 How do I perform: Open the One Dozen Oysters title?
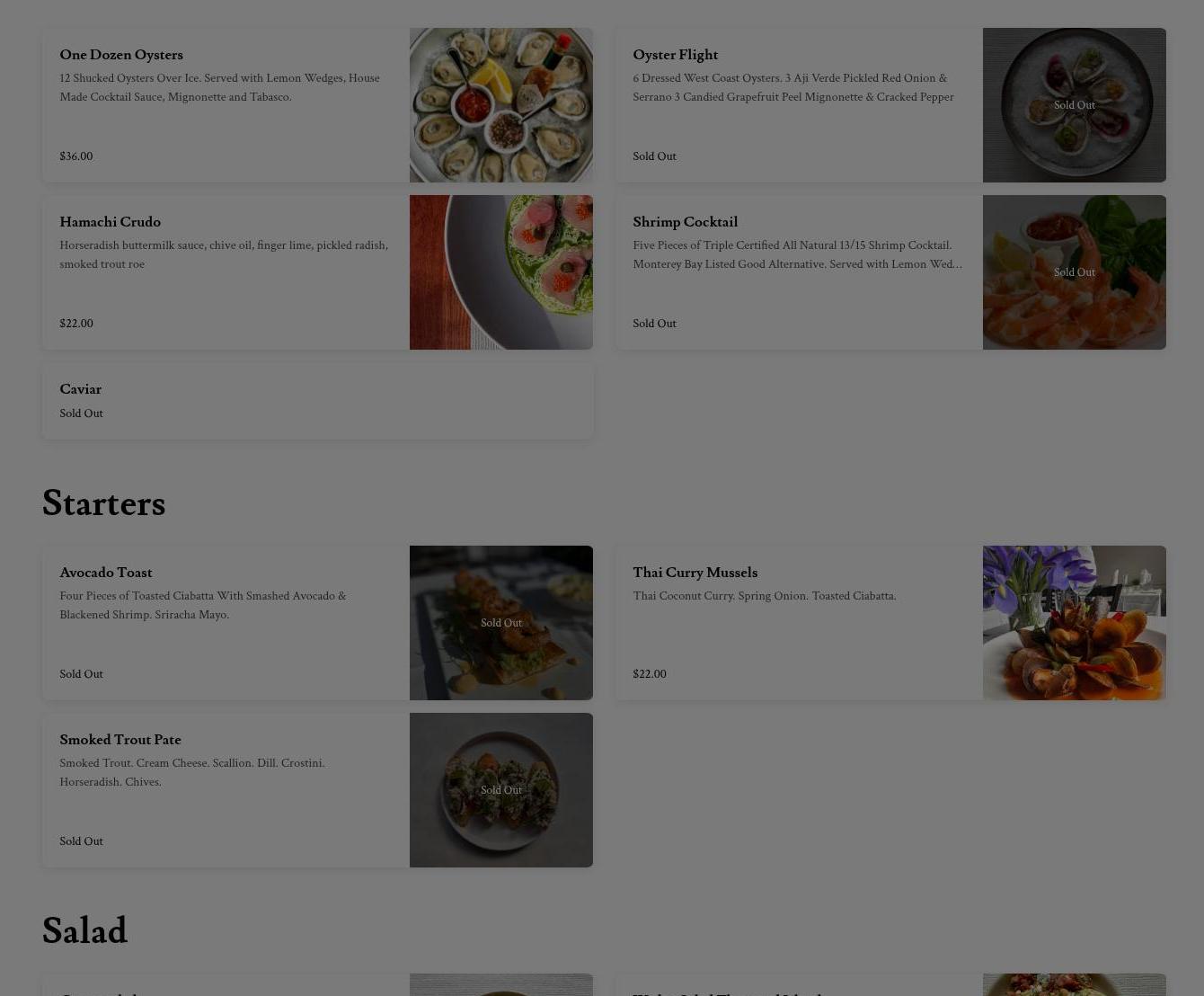point(121,55)
